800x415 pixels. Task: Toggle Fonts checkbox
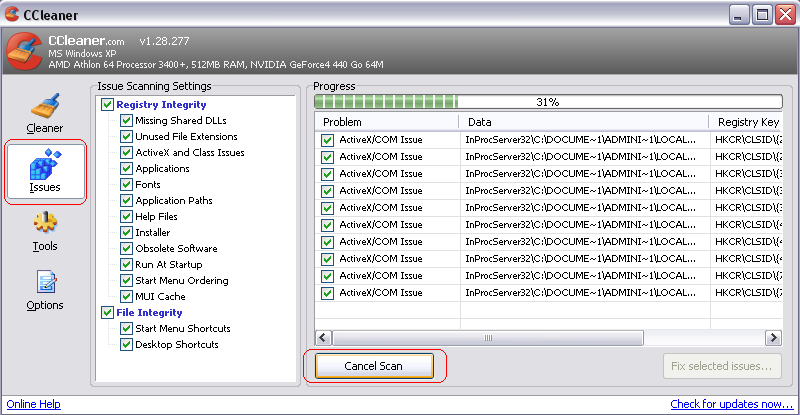click(126, 184)
